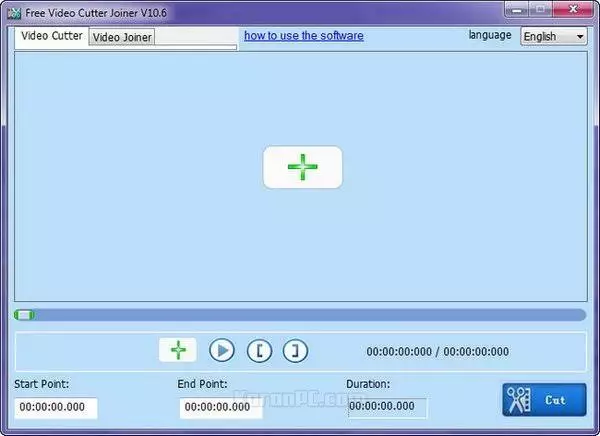This screenshot has width=600, height=436.
Task: Click the Duration time field
Action: click(x=387, y=408)
